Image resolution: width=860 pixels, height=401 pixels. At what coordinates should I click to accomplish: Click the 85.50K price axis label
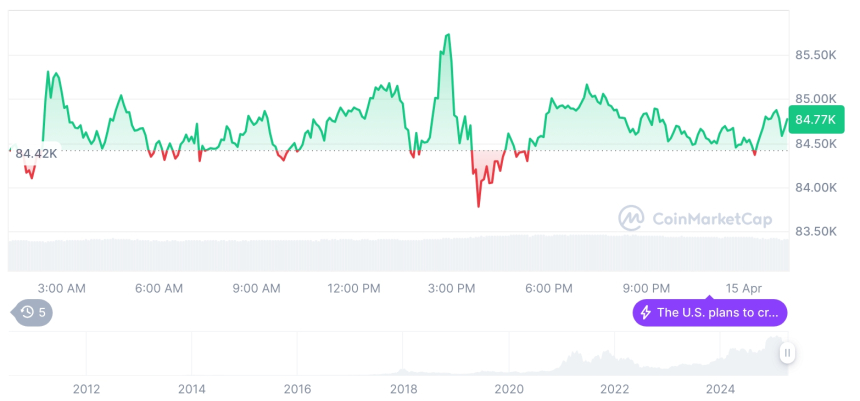[815, 55]
